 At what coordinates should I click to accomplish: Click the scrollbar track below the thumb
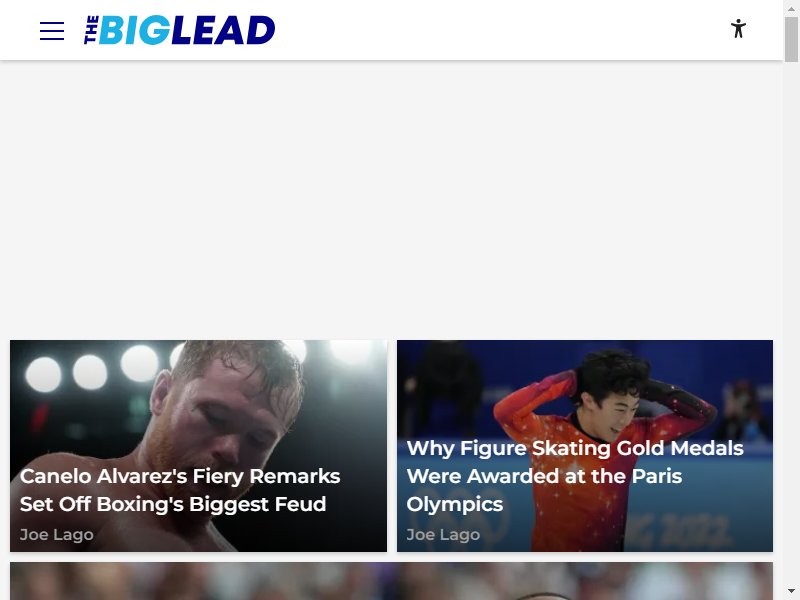[x=791, y=321]
